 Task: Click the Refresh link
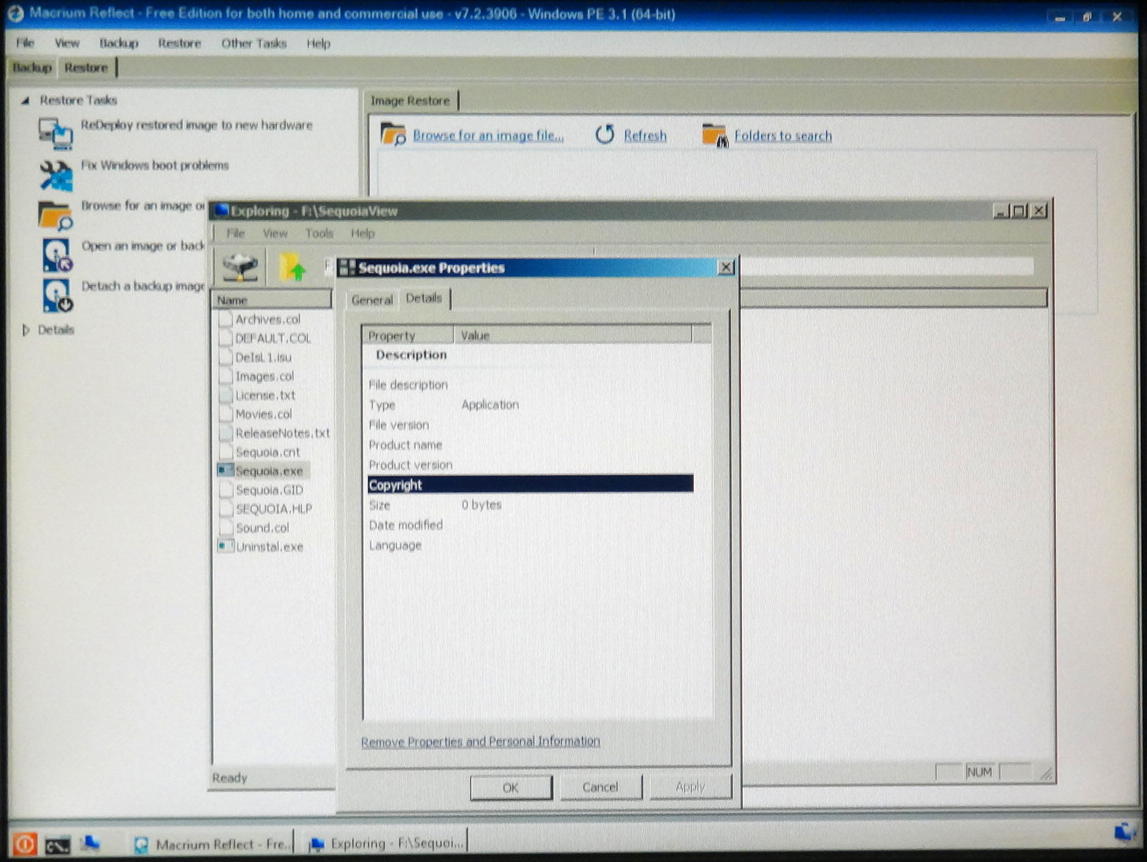point(644,135)
